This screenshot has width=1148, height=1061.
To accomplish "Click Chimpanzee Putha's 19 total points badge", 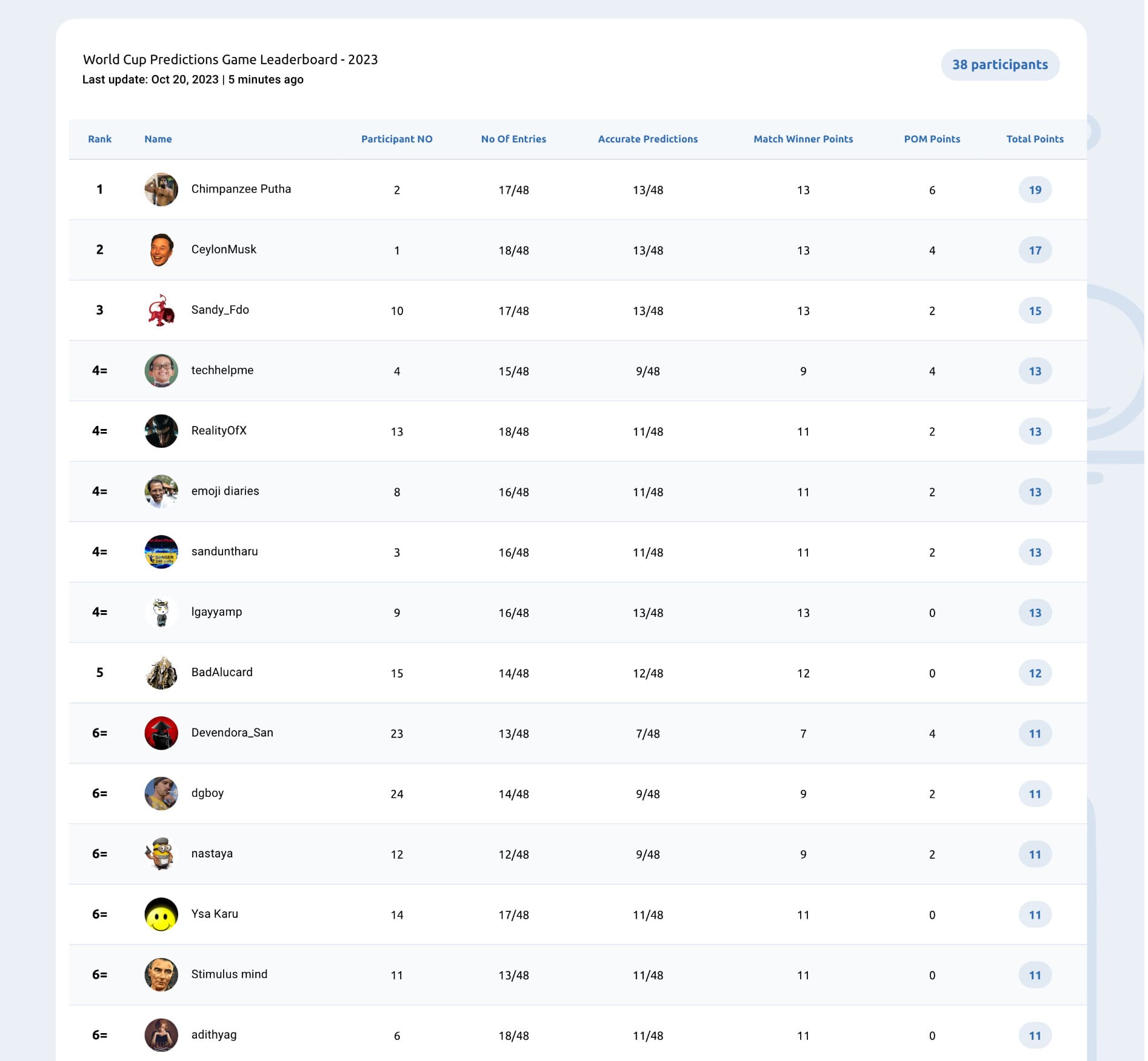I will pyautogui.click(x=1035, y=190).
